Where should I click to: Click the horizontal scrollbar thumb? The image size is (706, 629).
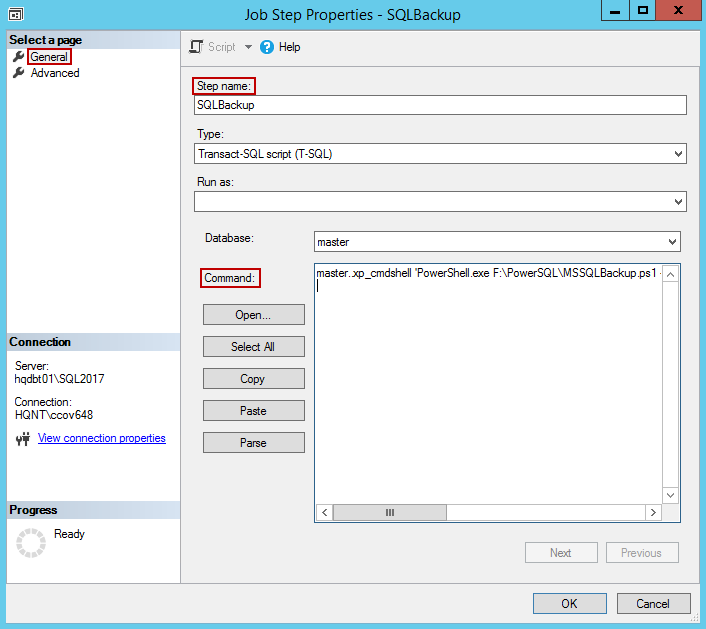390,512
